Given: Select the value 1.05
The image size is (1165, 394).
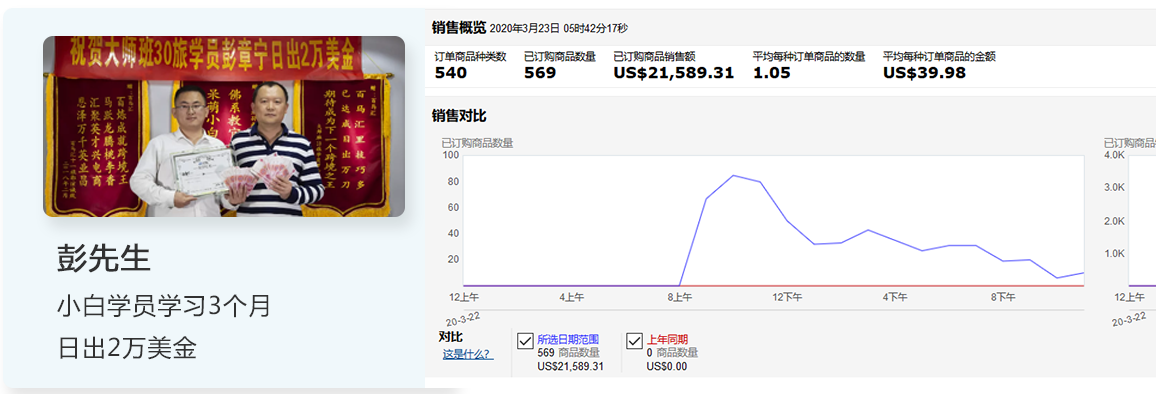Looking at the screenshot, I should [772, 73].
